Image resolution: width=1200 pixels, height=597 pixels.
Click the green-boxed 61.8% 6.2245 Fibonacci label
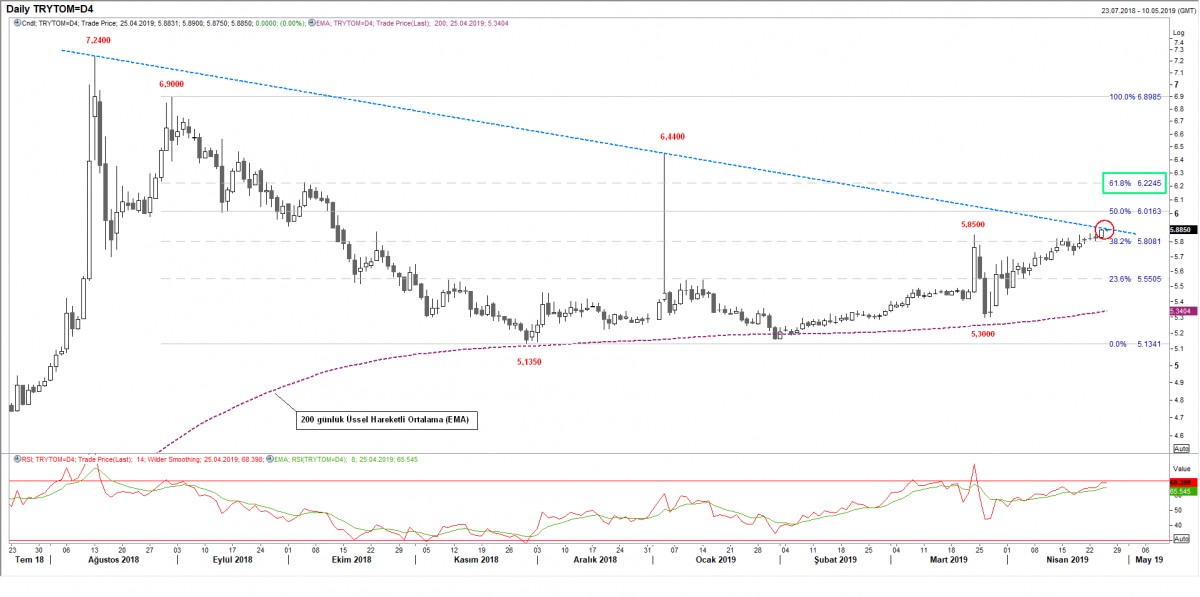(x=1134, y=183)
